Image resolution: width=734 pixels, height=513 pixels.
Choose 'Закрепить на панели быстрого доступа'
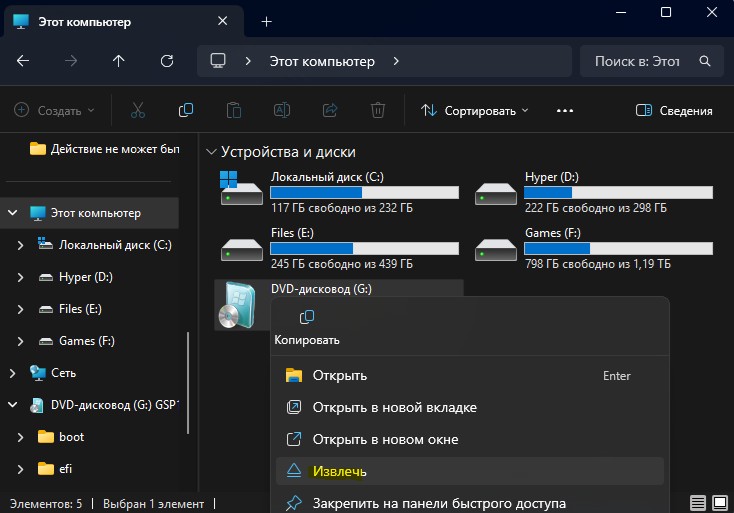coord(470,503)
